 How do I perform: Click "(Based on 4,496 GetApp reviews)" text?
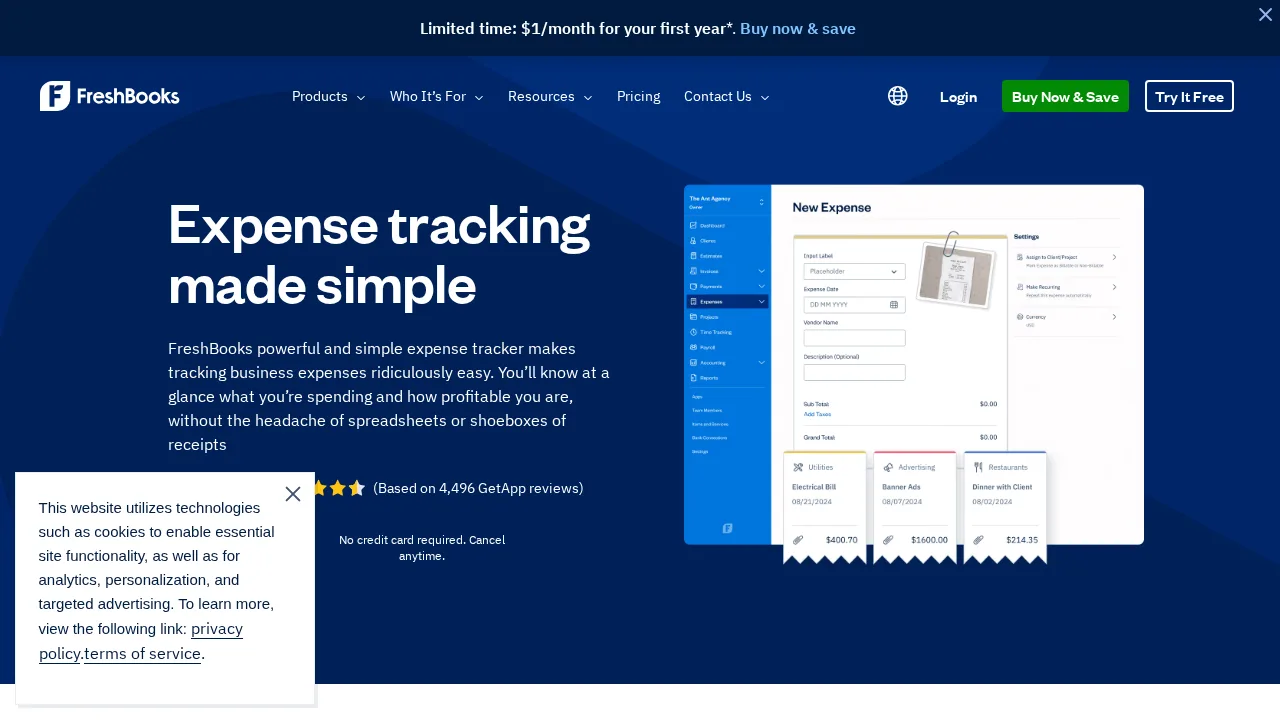click(x=478, y=488)
